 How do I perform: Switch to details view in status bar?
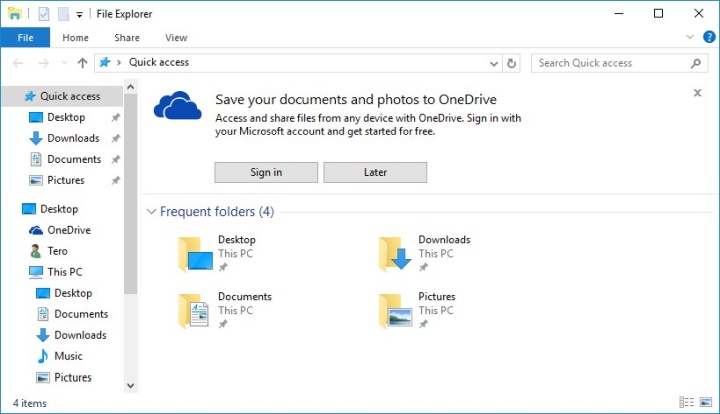[686, 403]
